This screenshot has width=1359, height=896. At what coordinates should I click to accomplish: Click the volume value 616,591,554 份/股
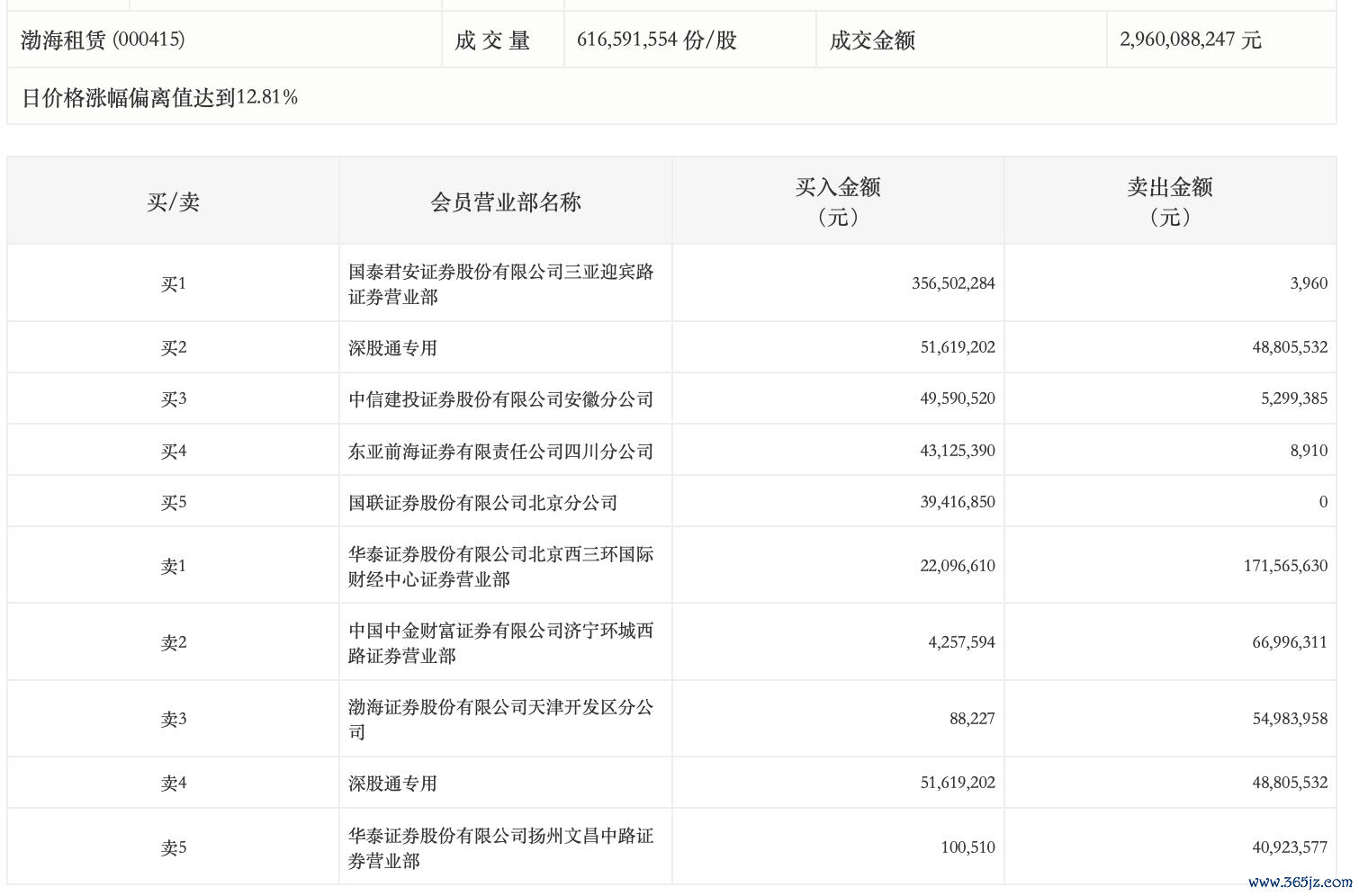click(x=657, y=40)
